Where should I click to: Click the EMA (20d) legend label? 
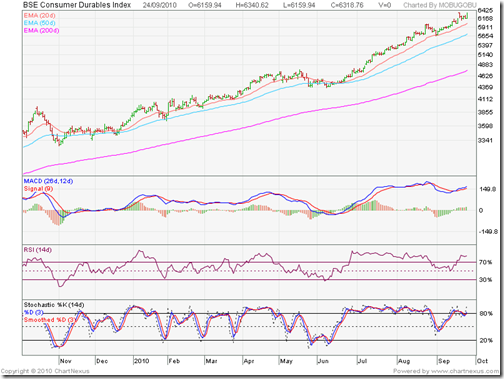tap(39, 16)
